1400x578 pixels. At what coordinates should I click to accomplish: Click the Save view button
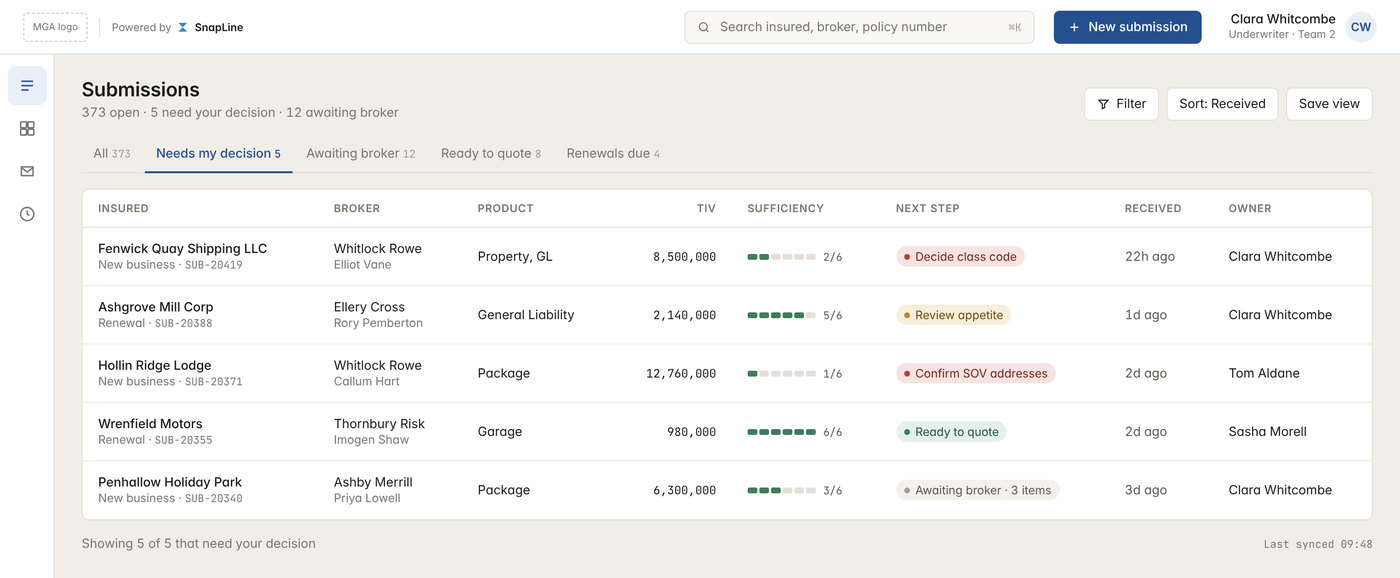pos(1329,104)
